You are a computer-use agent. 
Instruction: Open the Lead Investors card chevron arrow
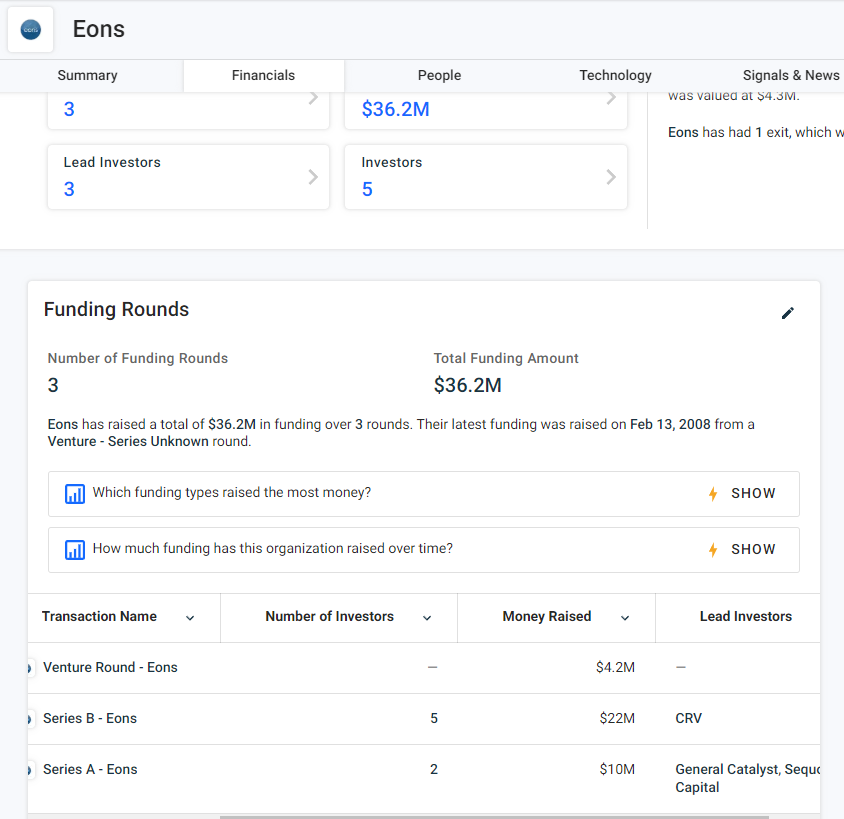tap(313, 177)
